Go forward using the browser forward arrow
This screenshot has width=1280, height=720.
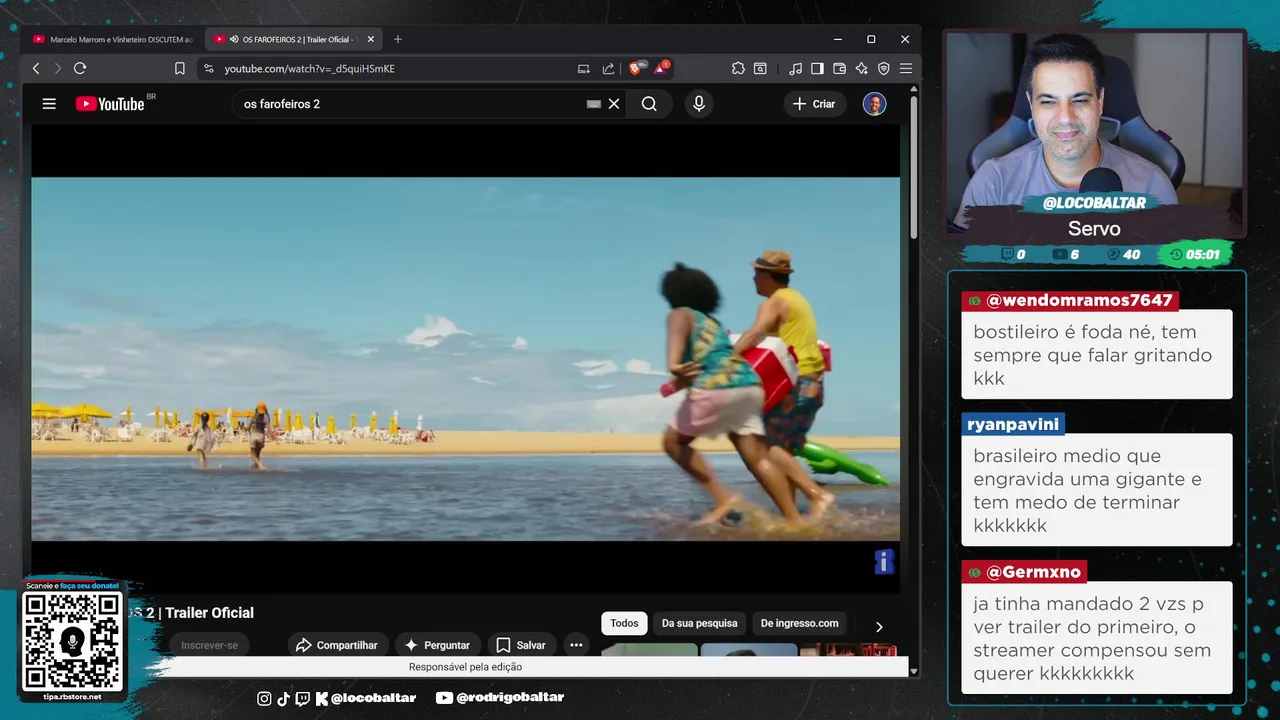[57, 68]
